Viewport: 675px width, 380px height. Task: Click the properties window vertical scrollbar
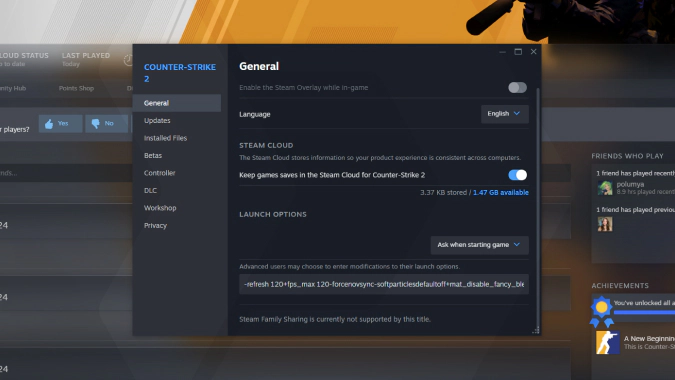[x=538, y=207]
